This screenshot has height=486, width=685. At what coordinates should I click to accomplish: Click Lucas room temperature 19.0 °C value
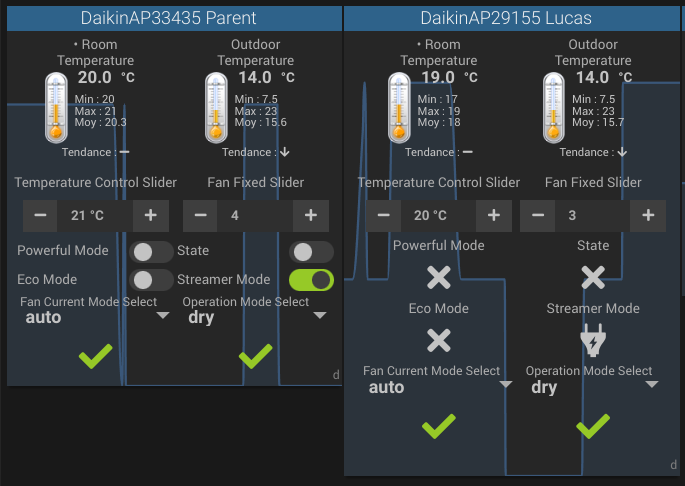tap(449, 77)
